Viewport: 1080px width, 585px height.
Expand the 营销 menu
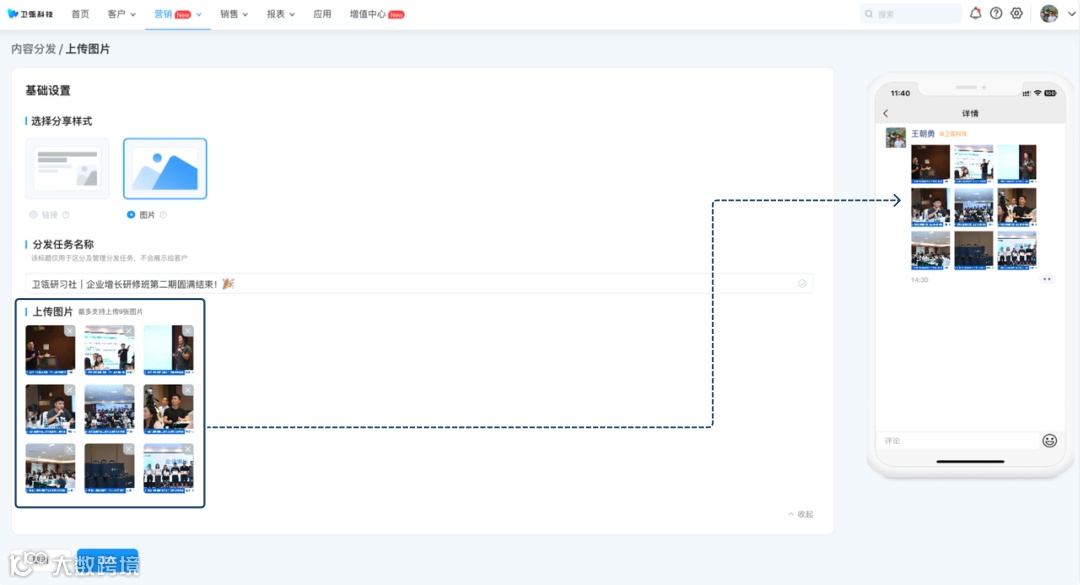point(178,14)
